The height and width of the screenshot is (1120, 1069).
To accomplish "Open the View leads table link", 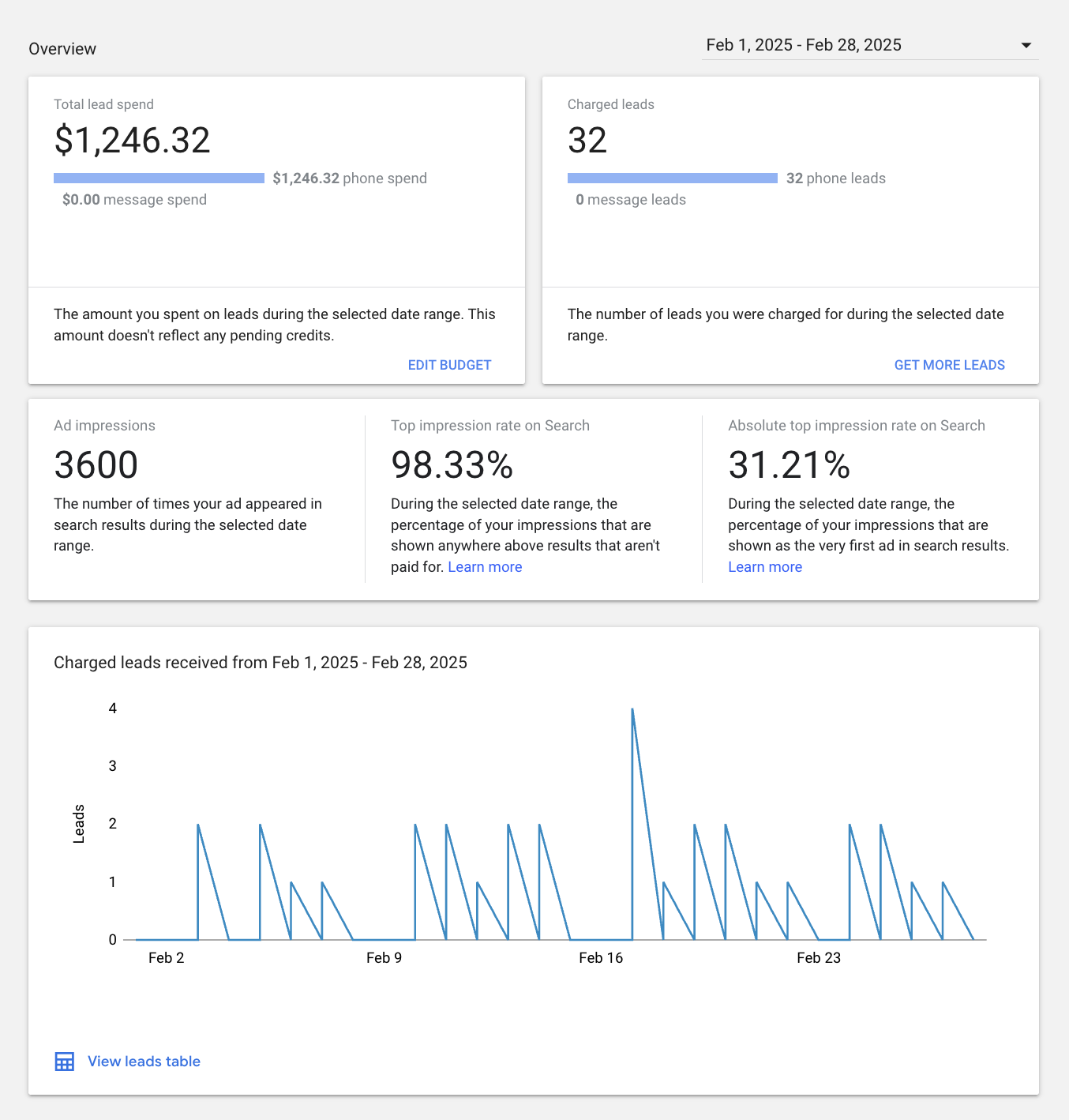I will point(144,1062).
